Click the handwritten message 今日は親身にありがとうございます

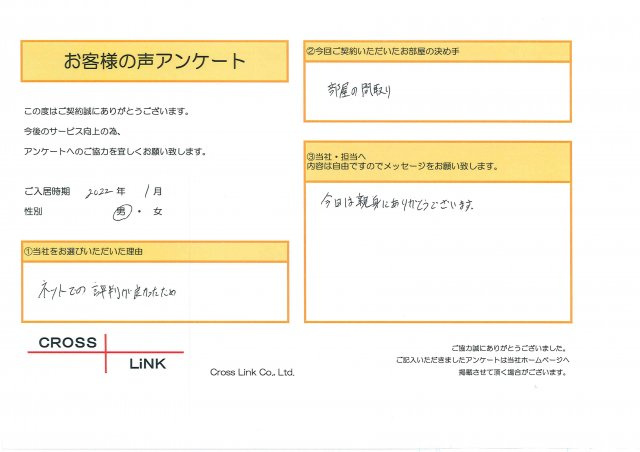[x=396, y=204]
